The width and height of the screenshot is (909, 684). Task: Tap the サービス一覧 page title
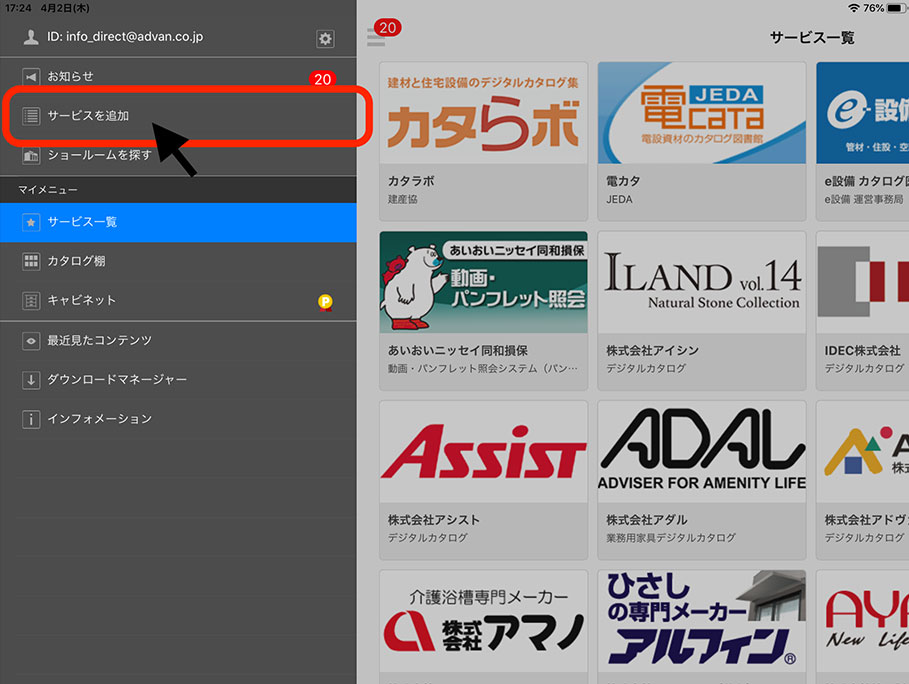pyautogui.click(x=812, y=38)
